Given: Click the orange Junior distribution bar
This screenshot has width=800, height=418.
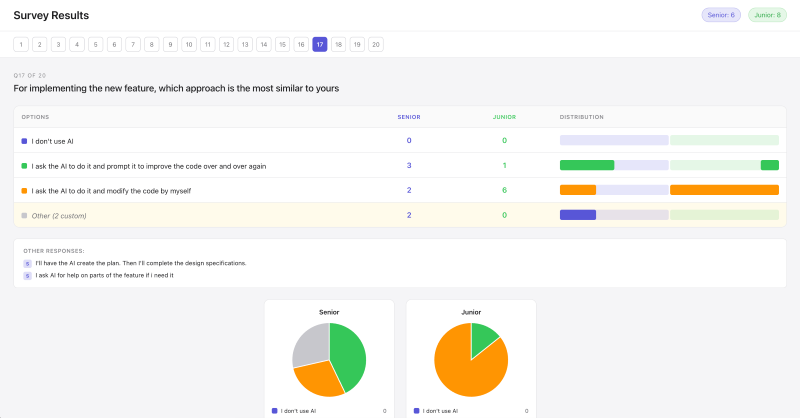Looking at the screenshot, I should (724, 190).
